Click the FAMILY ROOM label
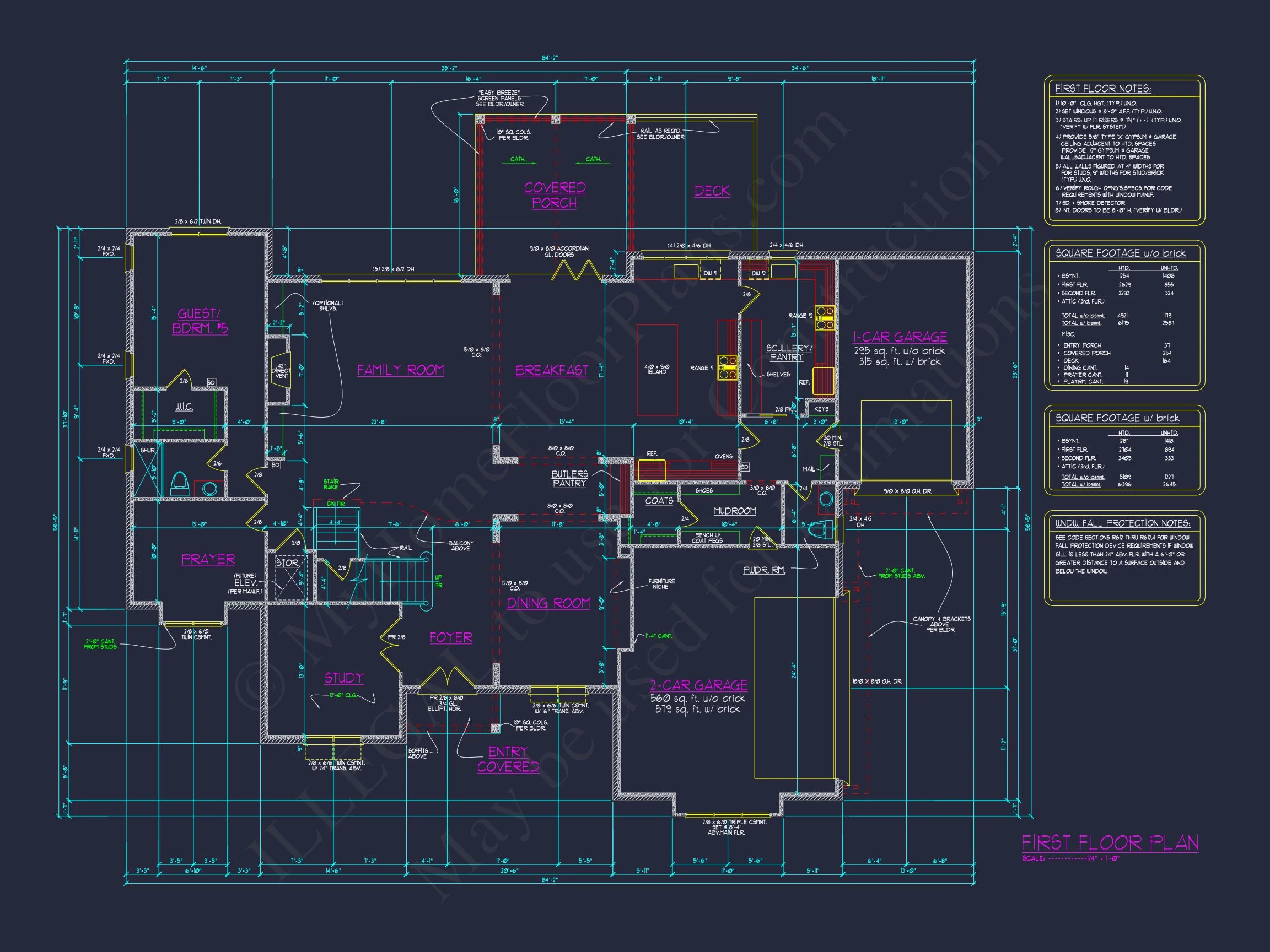The width and height of the screenshot is (1270, 952). (400, 370)
